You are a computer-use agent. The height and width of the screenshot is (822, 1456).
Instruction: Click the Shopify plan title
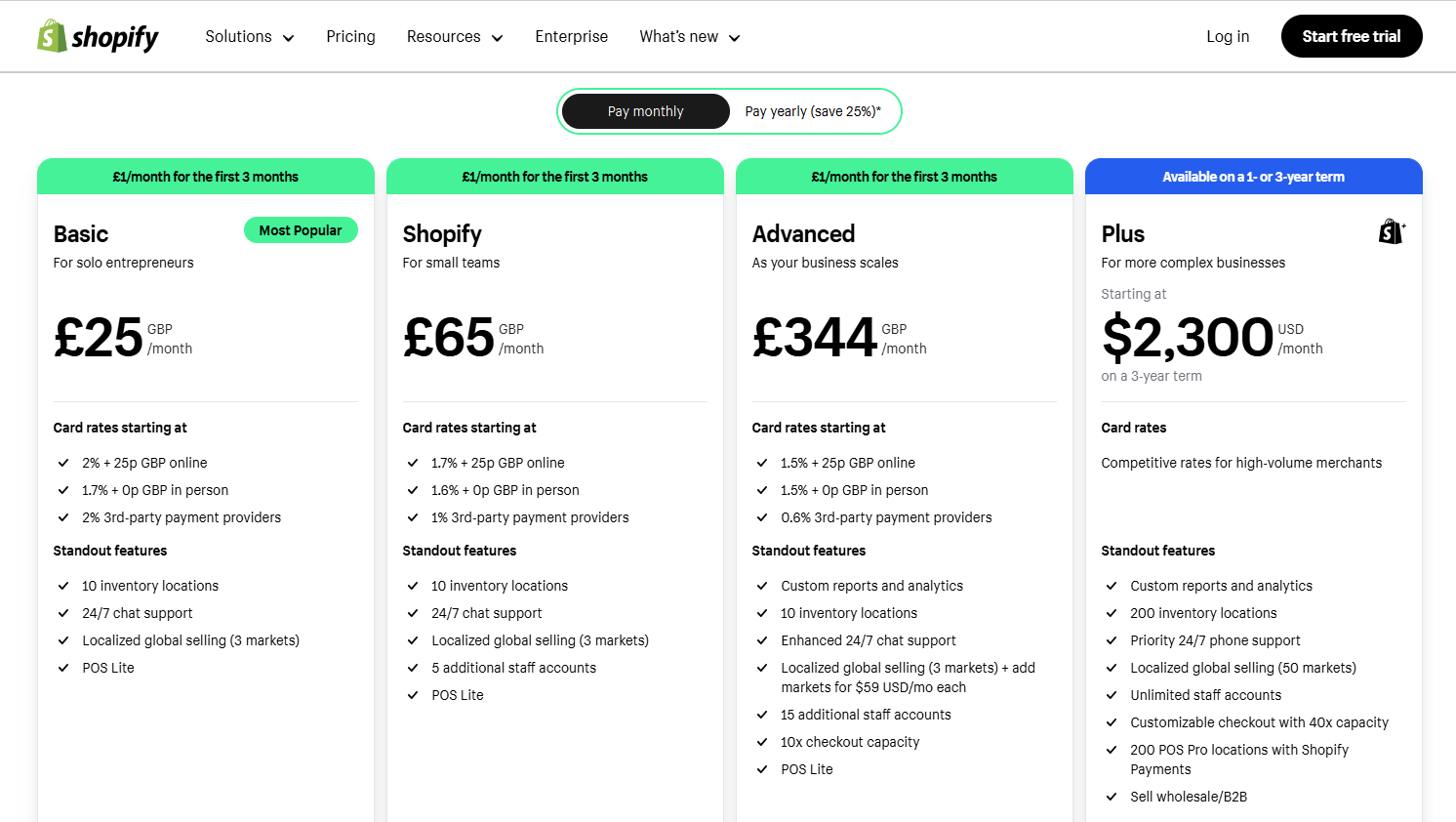pos(442,234)
